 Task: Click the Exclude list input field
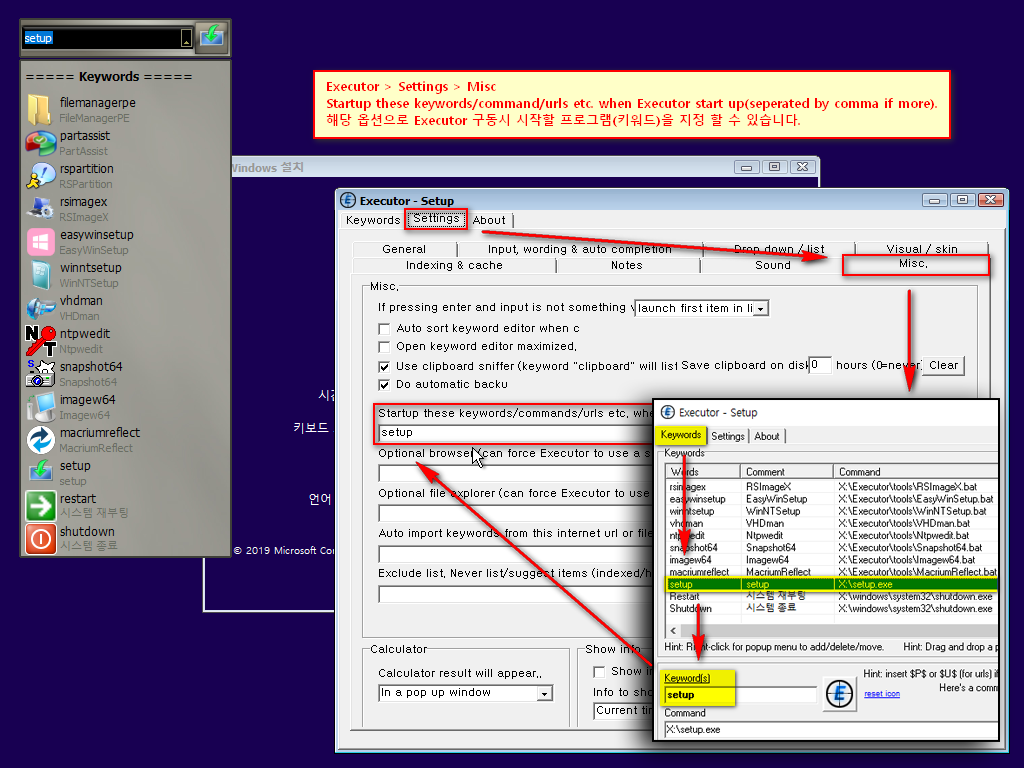[x=515, y=594]
